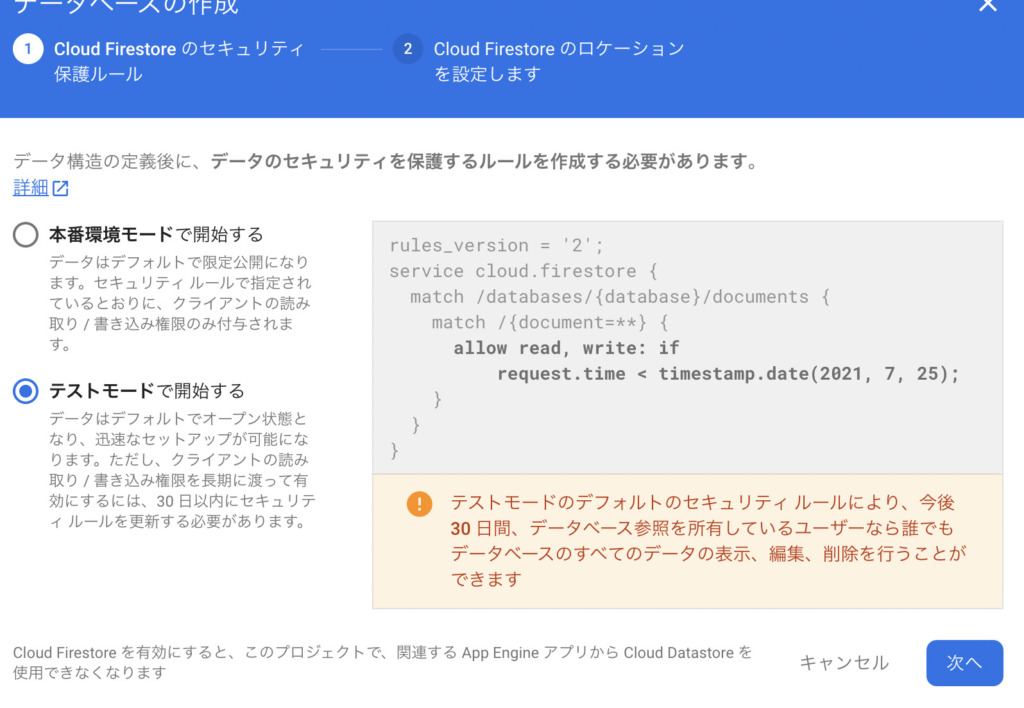The height and width of the screenshot is (708, 1024).
Task: Click step 1 circle for security rules
Action: 28,49
